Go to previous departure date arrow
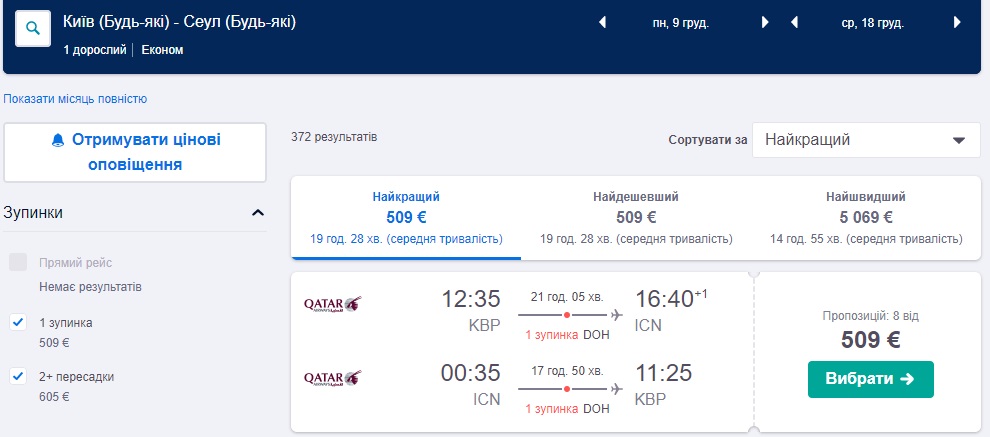990x437 pixels. (602, 22)
